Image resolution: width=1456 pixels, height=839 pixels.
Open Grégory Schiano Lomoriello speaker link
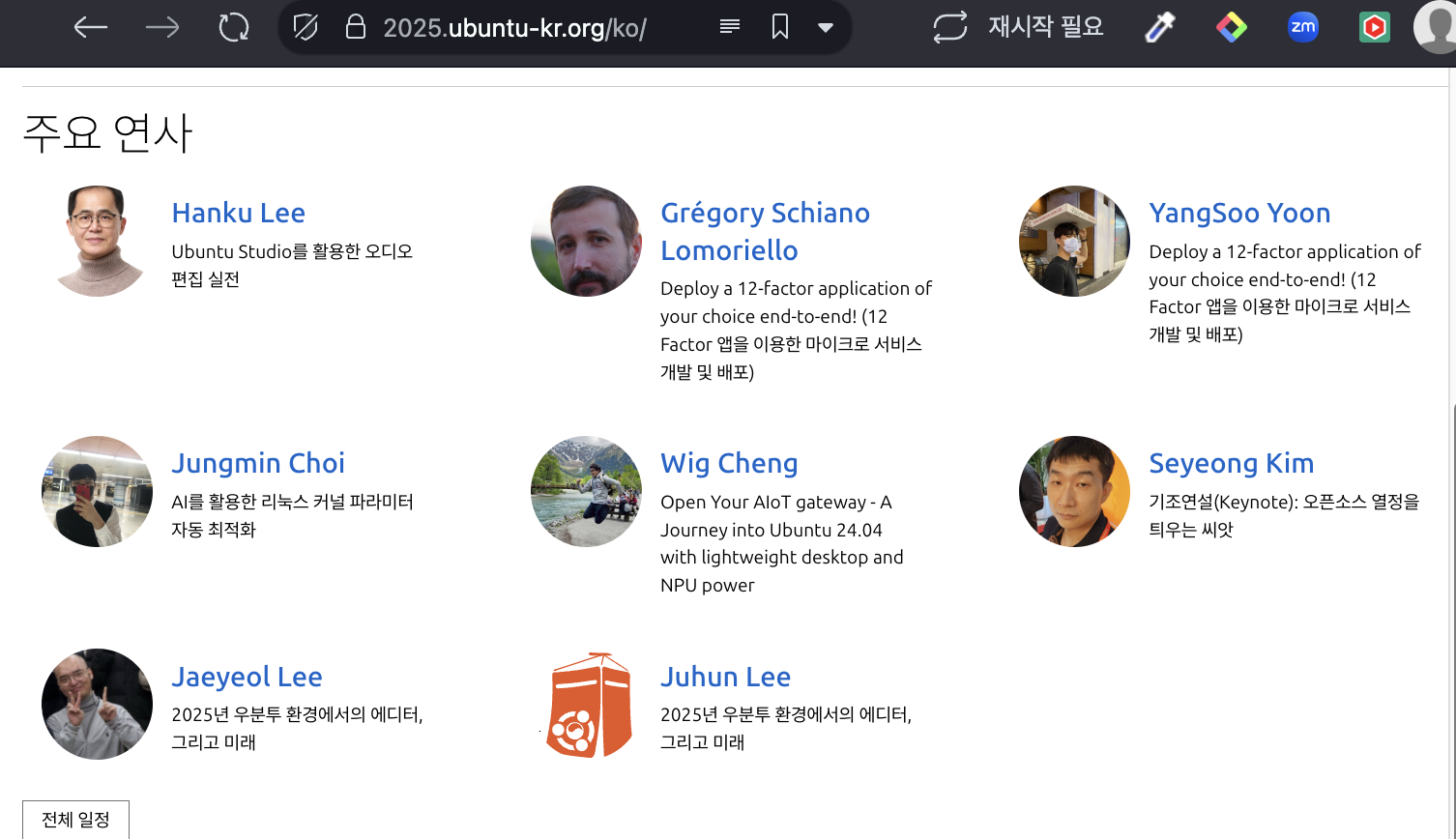tap(765, 231)
